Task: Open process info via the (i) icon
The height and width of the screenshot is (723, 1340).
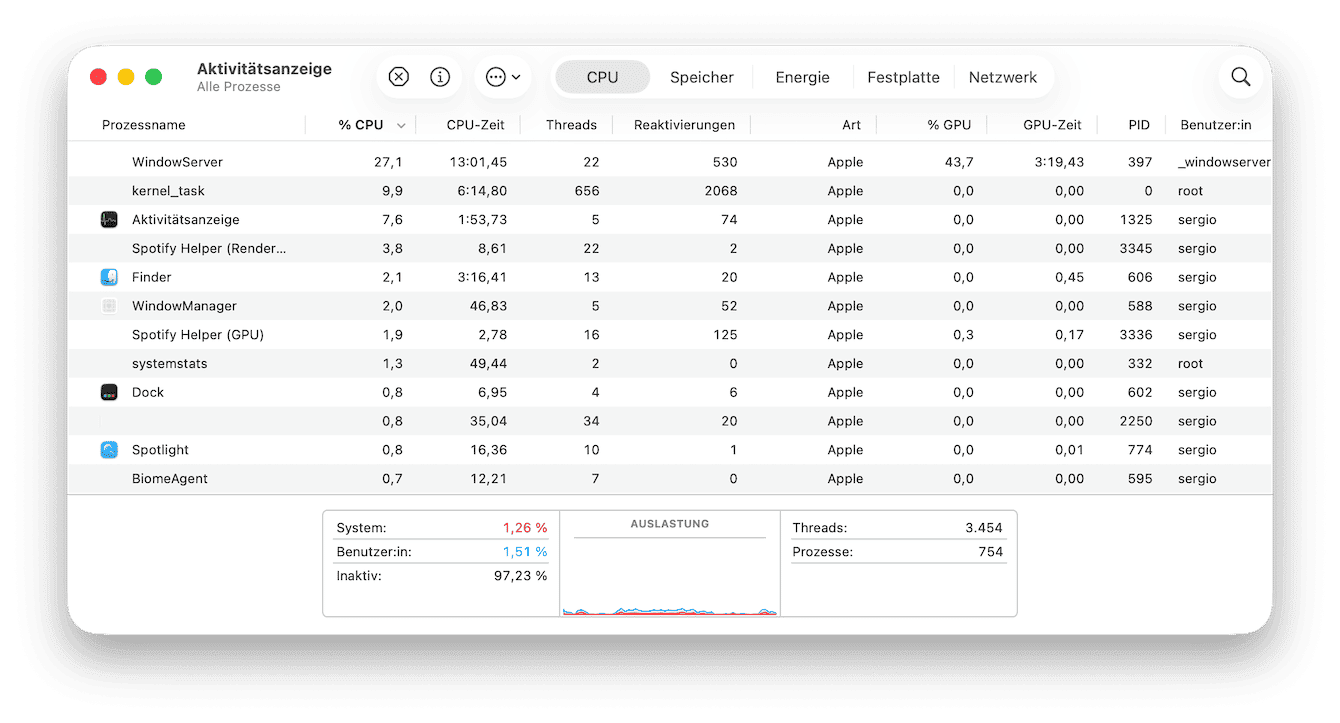Action: (438, 76)
